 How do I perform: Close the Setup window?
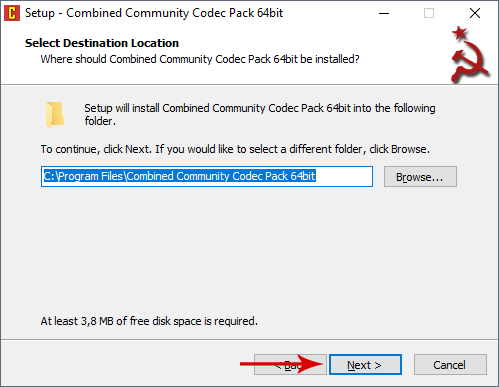coord(475,13)
